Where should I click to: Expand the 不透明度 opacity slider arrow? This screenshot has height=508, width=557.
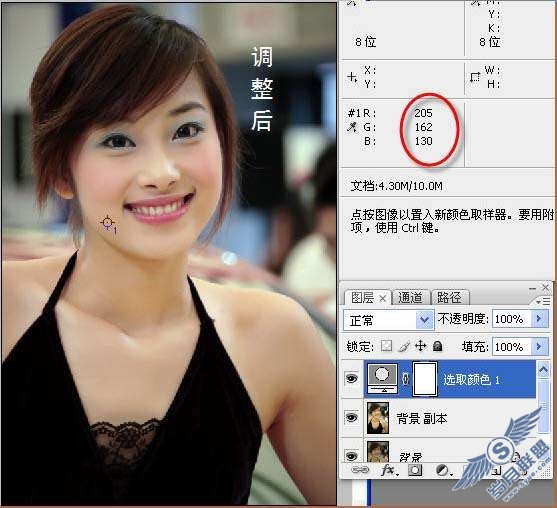(539, 318)
